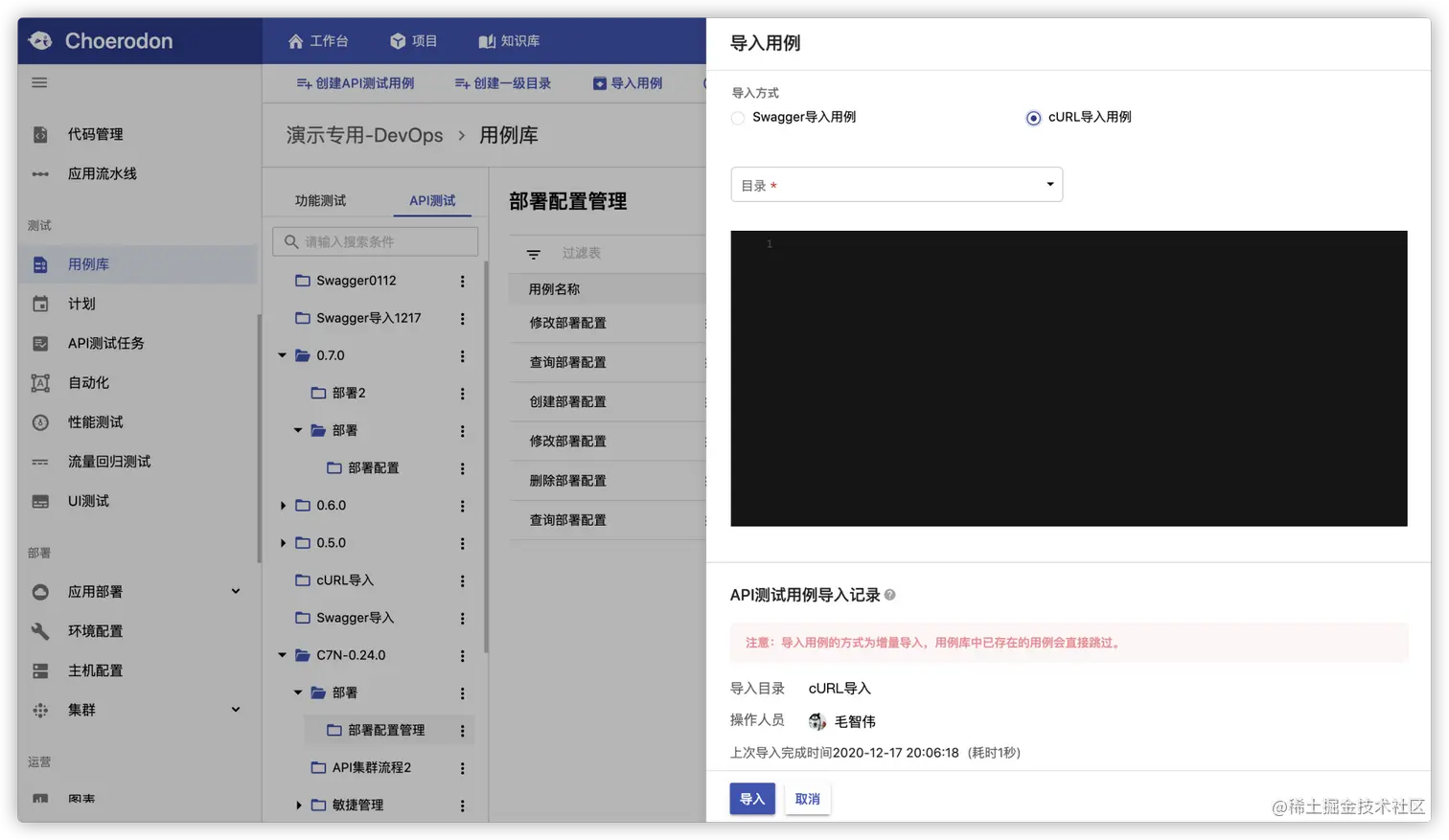The height and width of the screenshot is (840, 1449).
Task: Collapse the sidebar with the hamburger icon
Action: 38,82
